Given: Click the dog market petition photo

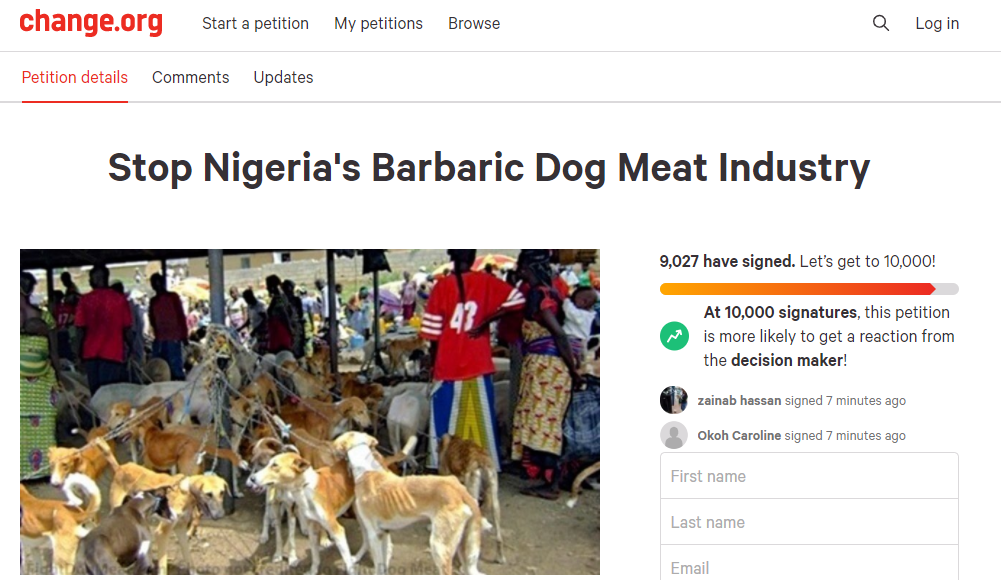Looking at the screenshot, I should coord(310,412).
